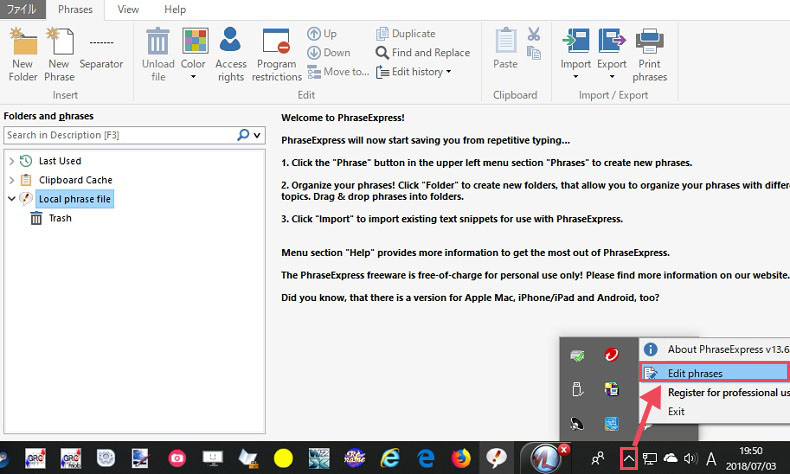
Task: Open Access rights
Action: 231,55
